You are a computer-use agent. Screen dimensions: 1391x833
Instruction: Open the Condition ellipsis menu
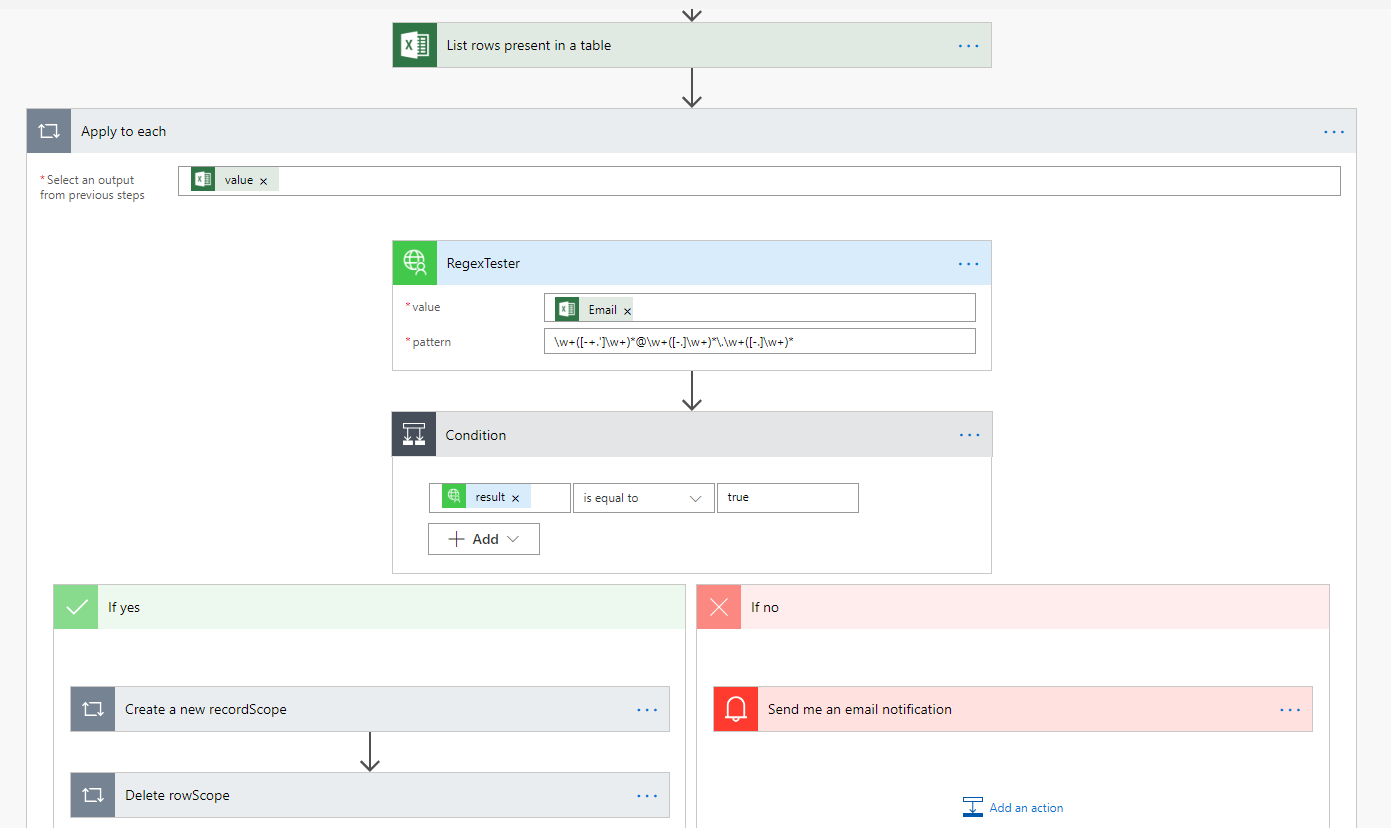click(967, 434)
